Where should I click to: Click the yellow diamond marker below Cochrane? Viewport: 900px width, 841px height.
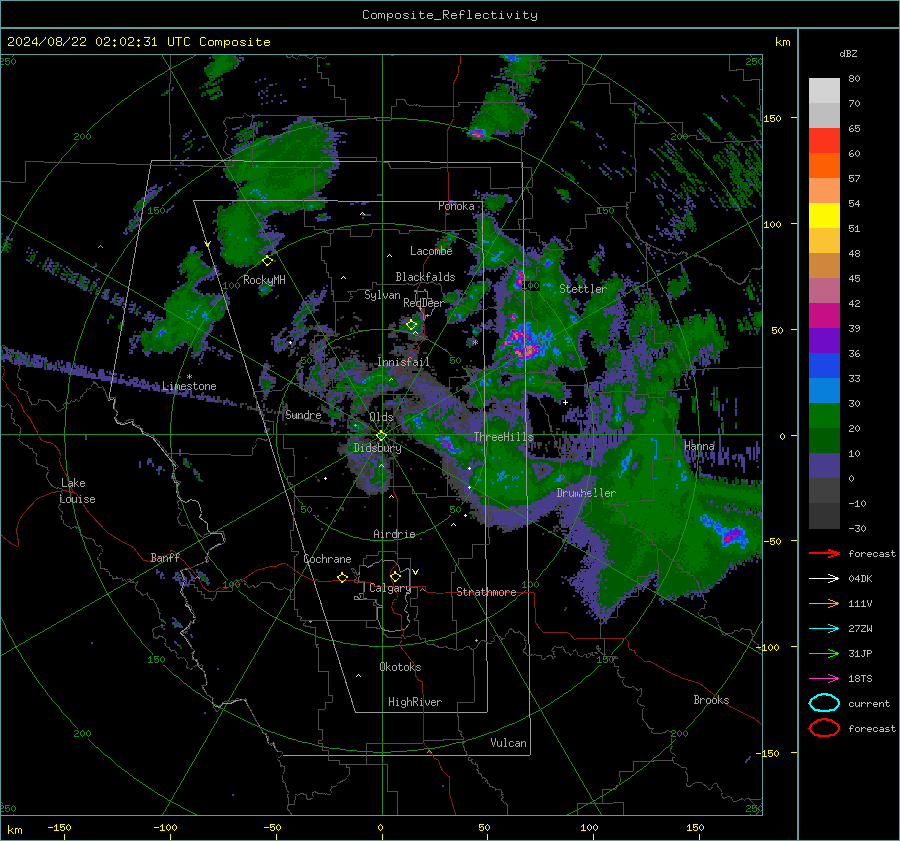[342, 577]
